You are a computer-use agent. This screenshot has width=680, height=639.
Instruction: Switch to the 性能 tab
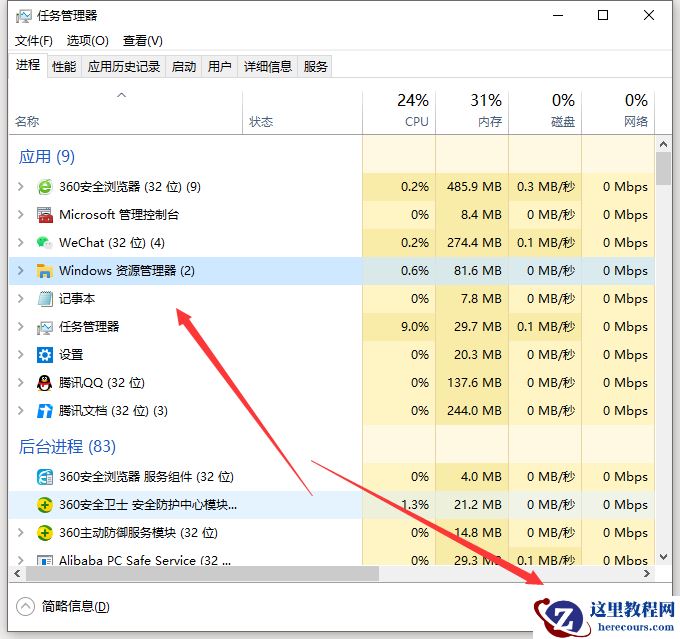point(64,67)
